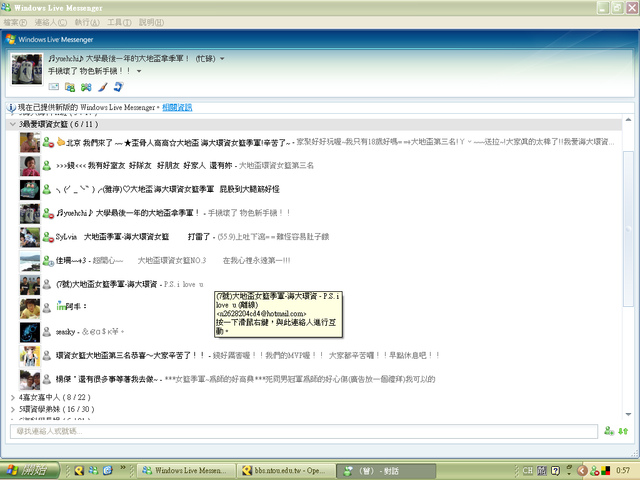Screen dimensions: 640x480
Task: Click the Messenger quick launch icon
Action: [x=93, y=471]
